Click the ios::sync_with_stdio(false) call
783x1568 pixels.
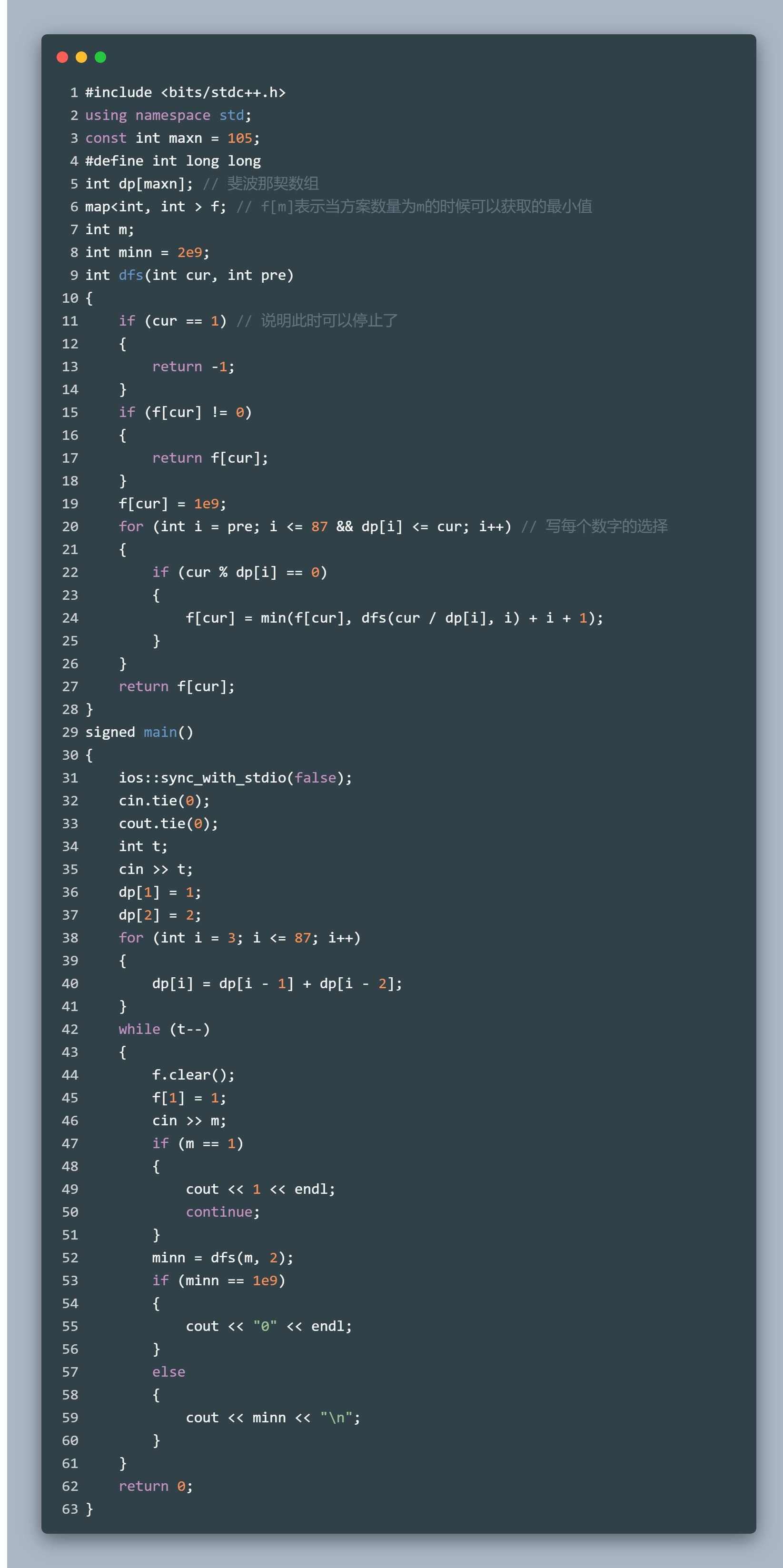(x=235, y=778)
